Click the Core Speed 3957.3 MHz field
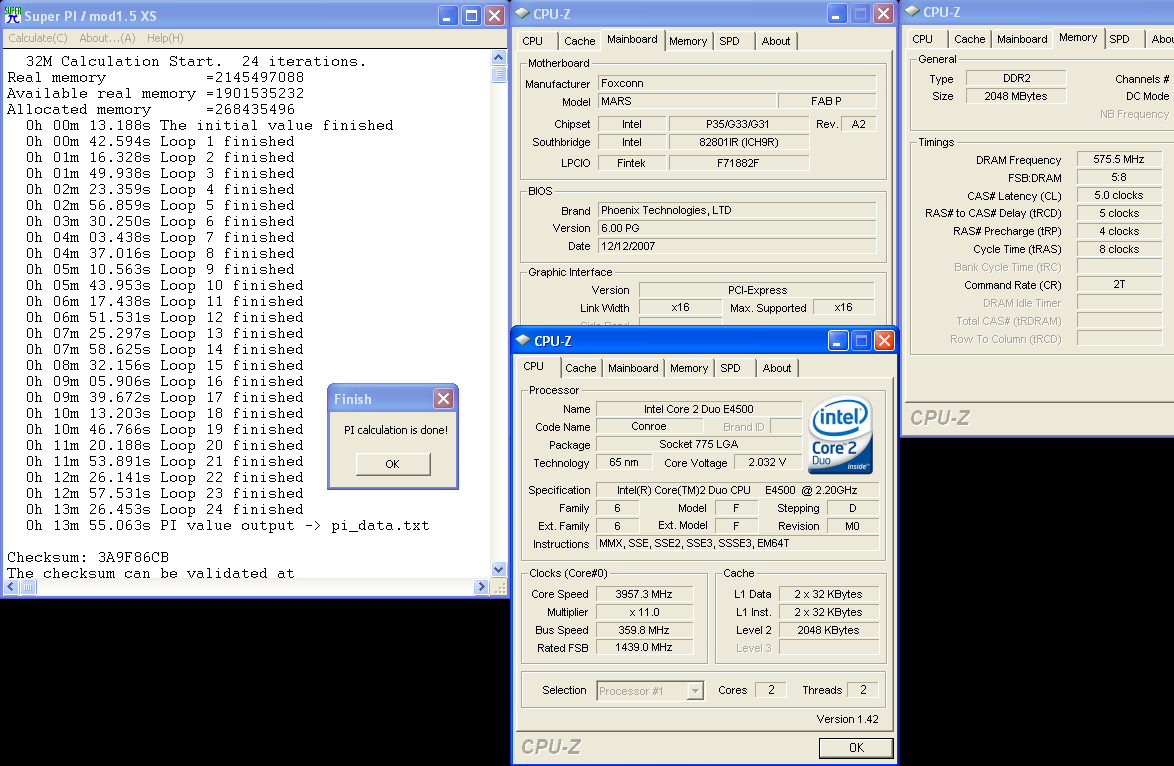 click(x=644, y=594)
